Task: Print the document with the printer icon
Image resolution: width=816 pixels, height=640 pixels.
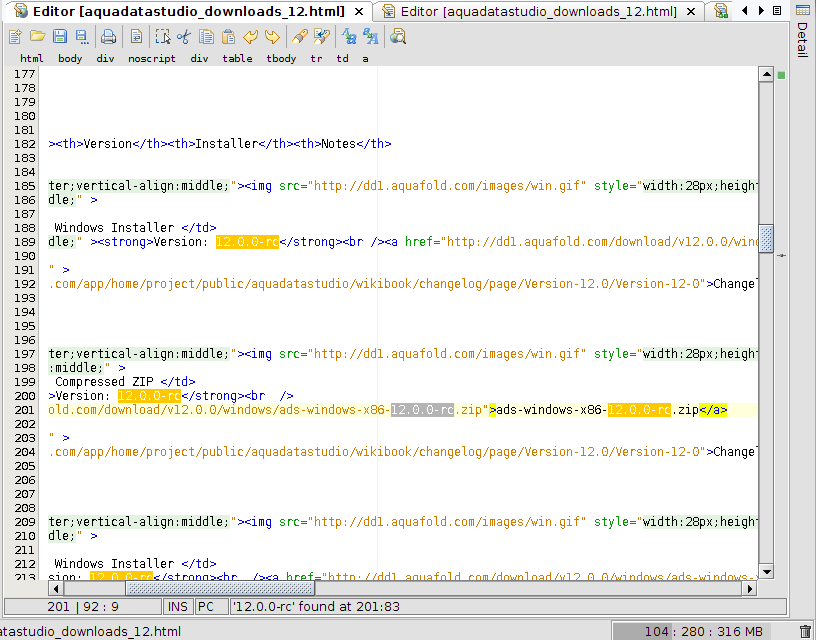Action: point(108,36)
